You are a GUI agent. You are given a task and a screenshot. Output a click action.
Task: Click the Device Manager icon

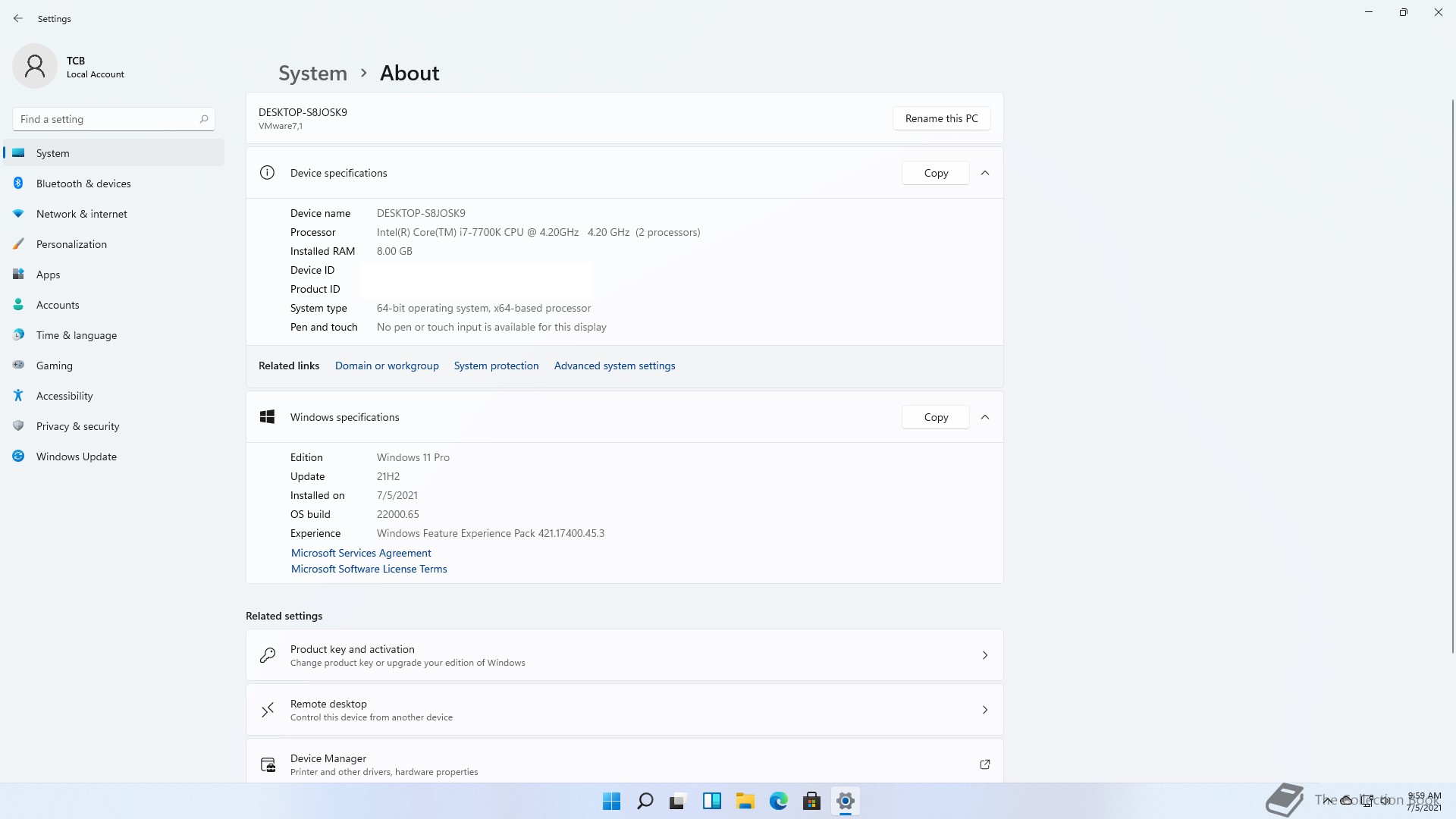coord(268,764)
